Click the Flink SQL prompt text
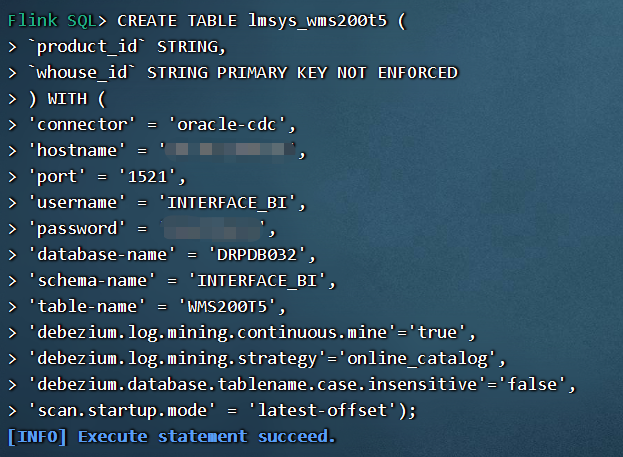The image size is (623, 457). pos(57,21)
